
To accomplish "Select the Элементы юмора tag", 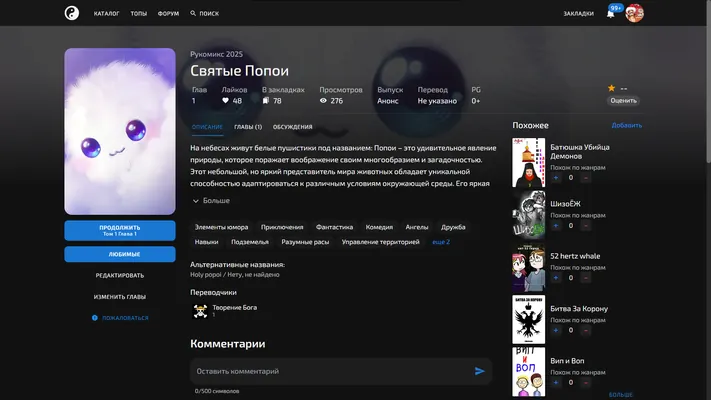I will [221, 227].
